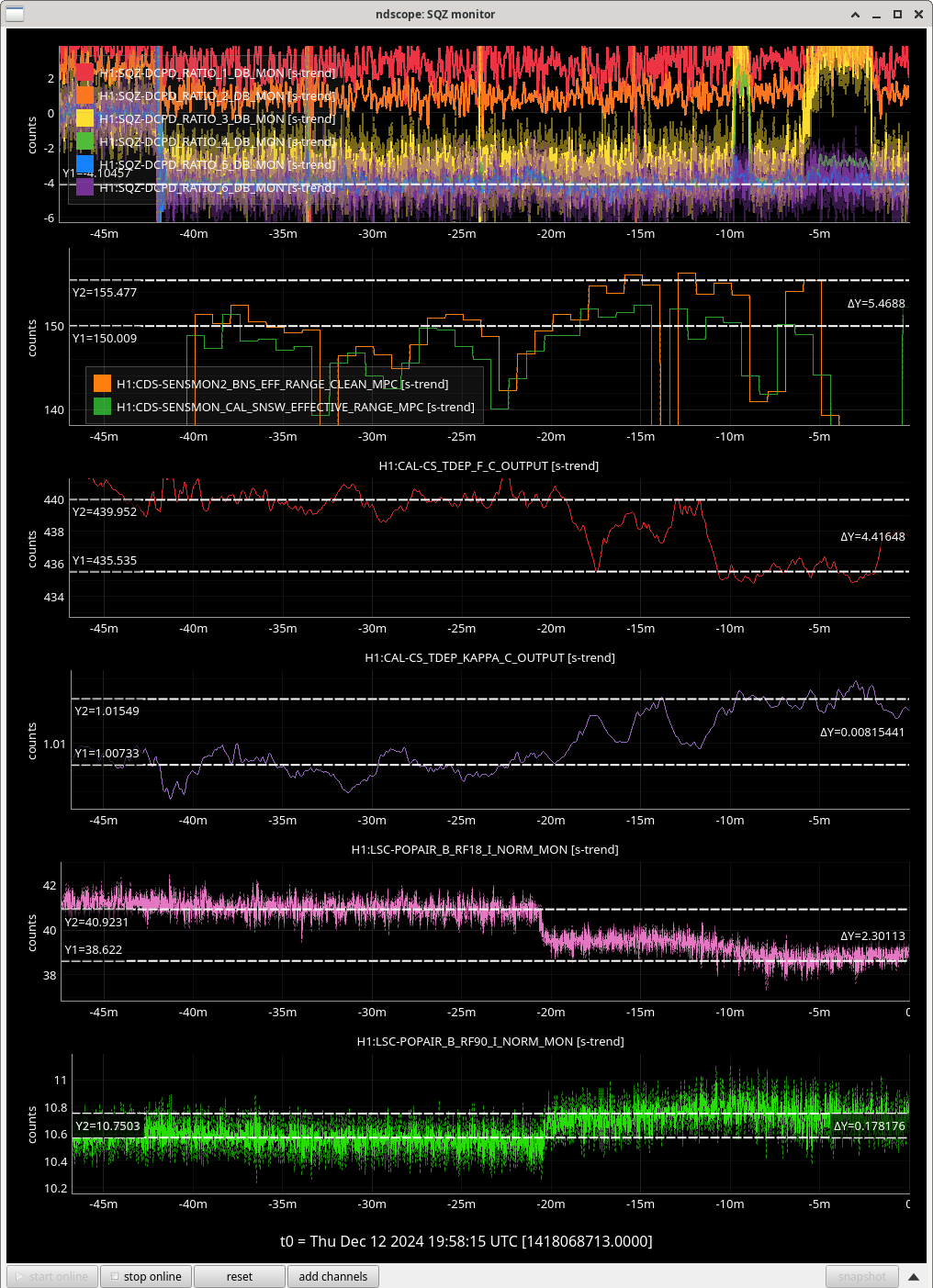Click the Y2=439.952 cursor label

point(105,512)
